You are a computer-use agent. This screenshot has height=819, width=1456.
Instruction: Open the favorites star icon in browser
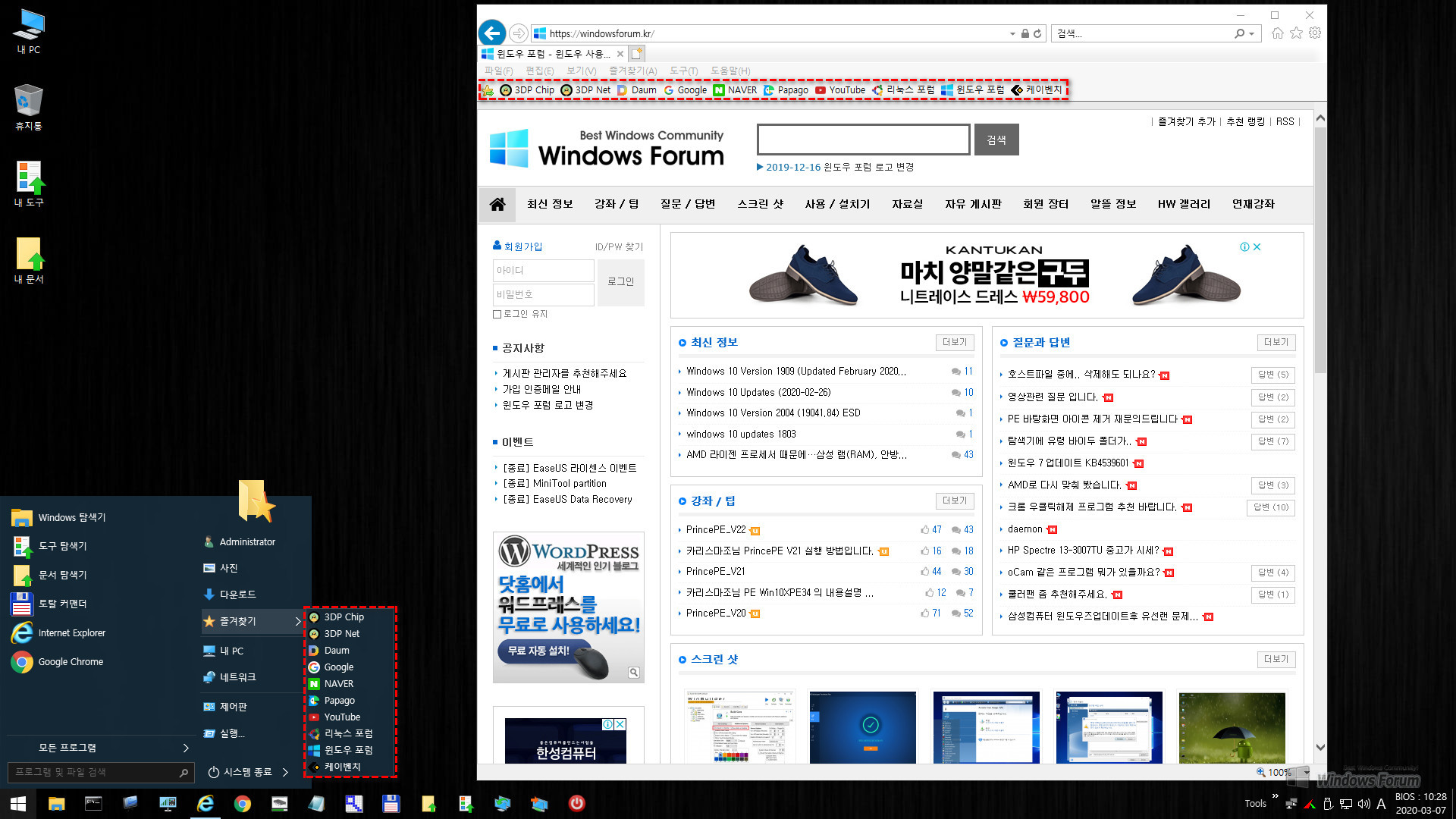[1297, 33]
